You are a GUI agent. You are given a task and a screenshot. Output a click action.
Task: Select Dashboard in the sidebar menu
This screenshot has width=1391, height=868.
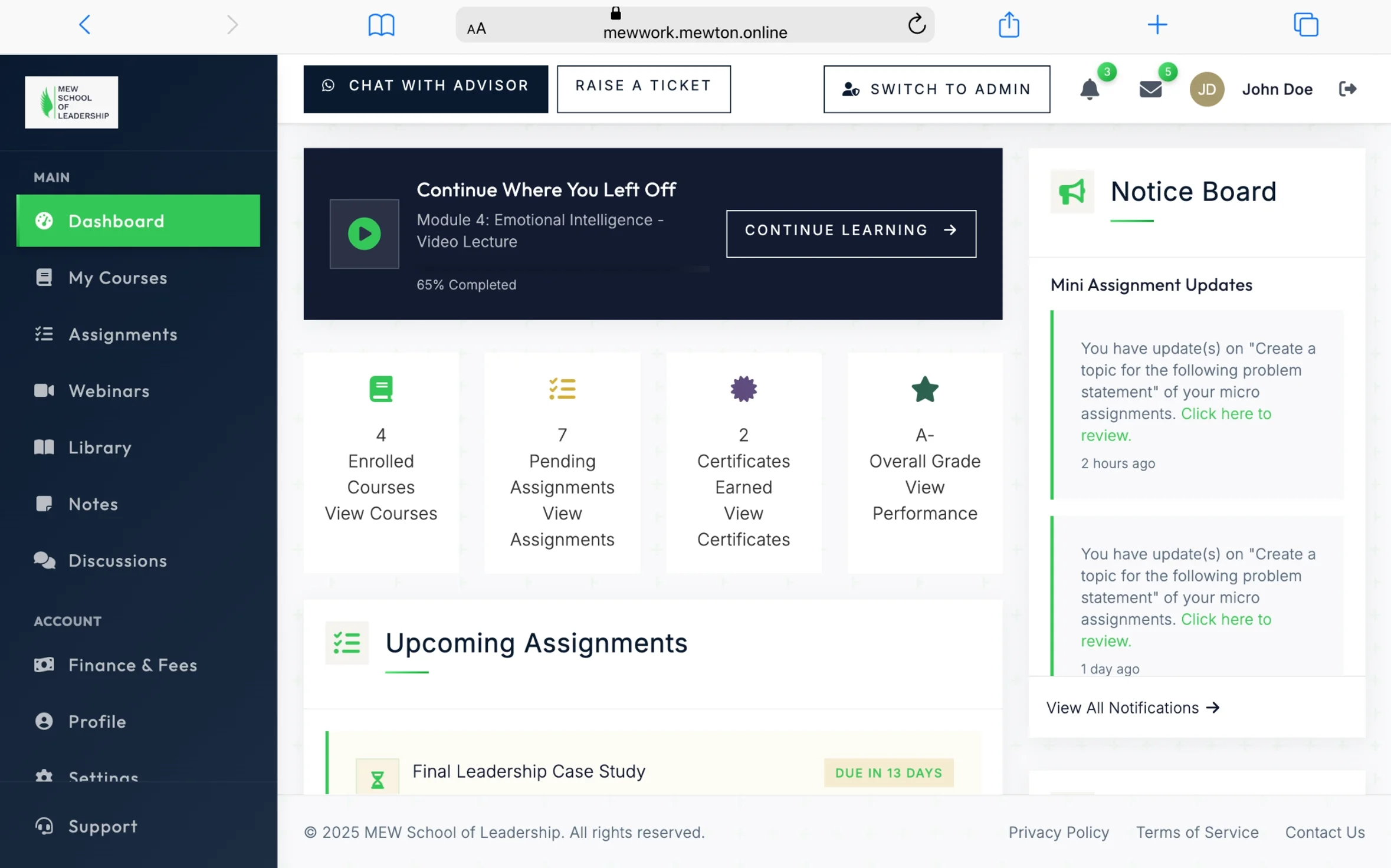coord(116,221)
